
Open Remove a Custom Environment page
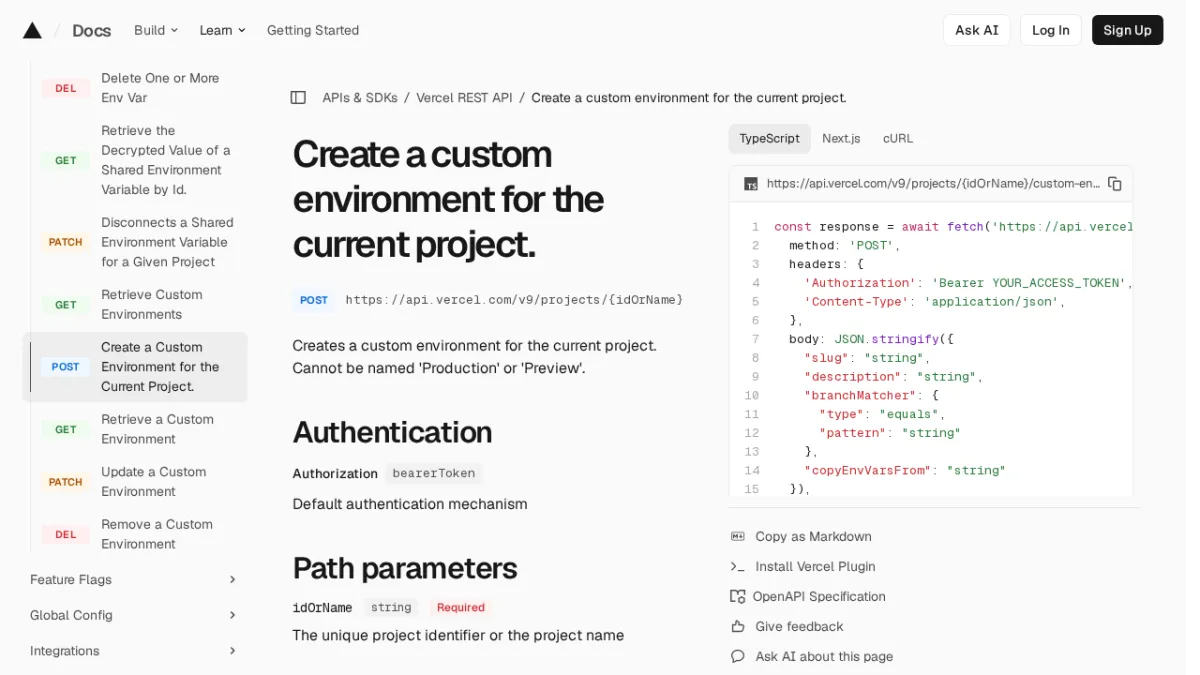(x=157, y=535)
